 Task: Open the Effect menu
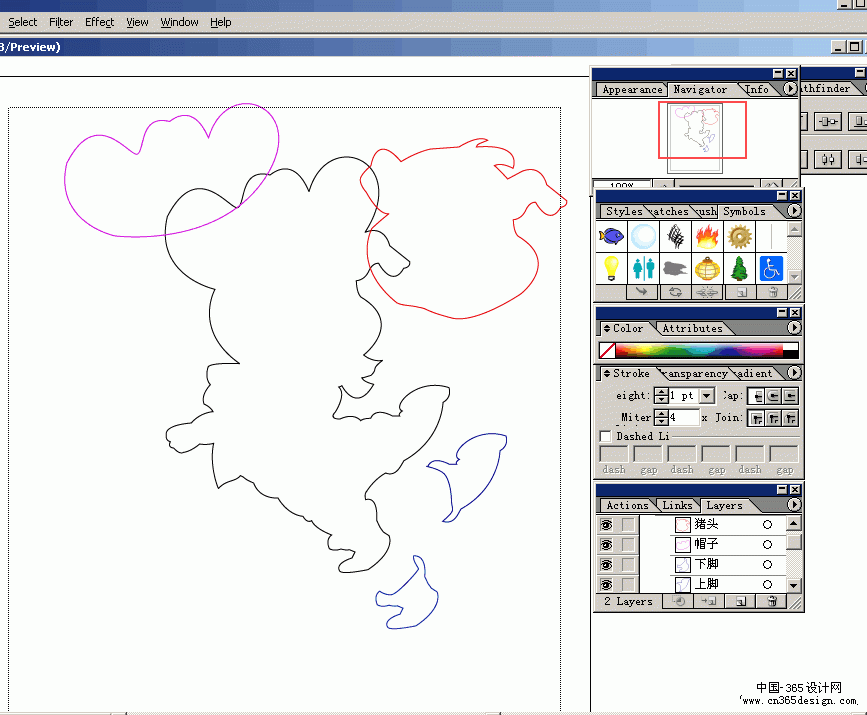point(100,22)
